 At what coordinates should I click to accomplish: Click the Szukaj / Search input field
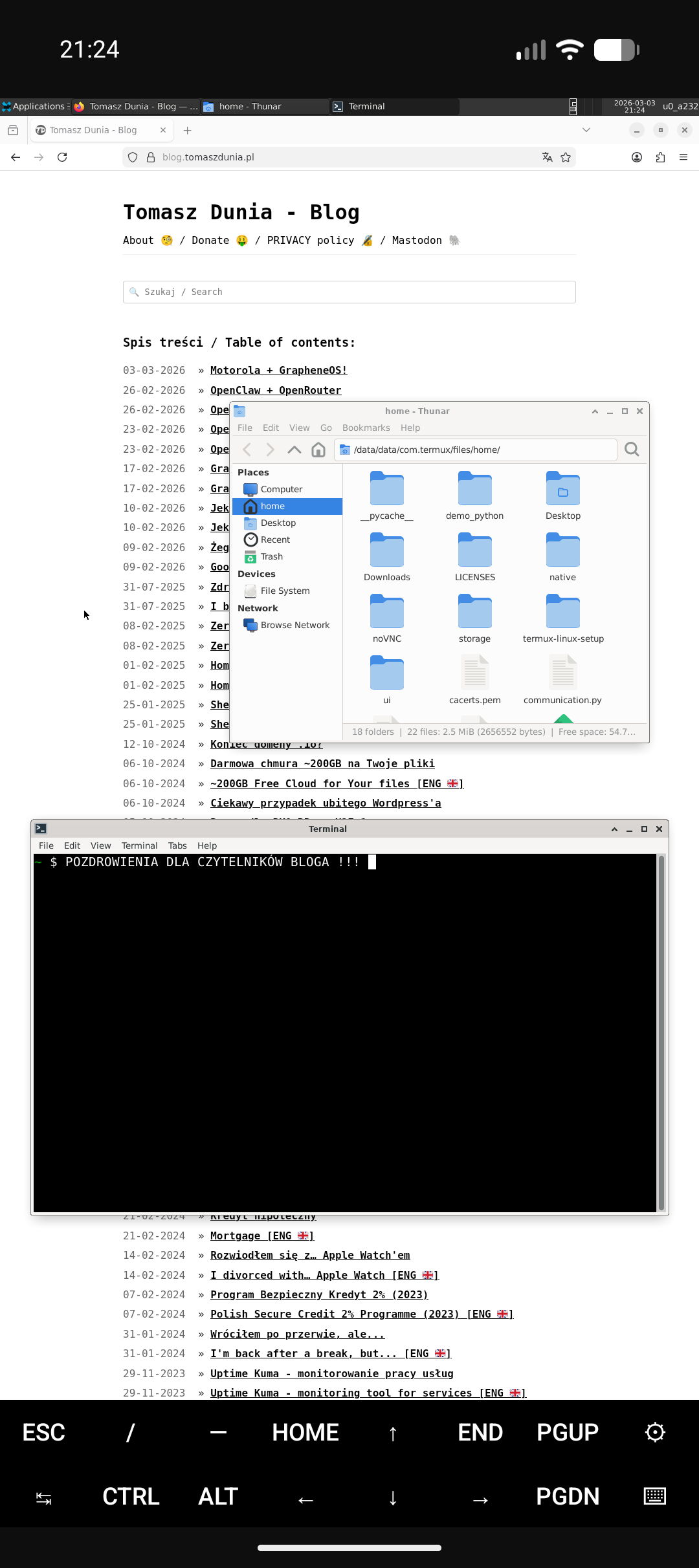coord(349,292)
